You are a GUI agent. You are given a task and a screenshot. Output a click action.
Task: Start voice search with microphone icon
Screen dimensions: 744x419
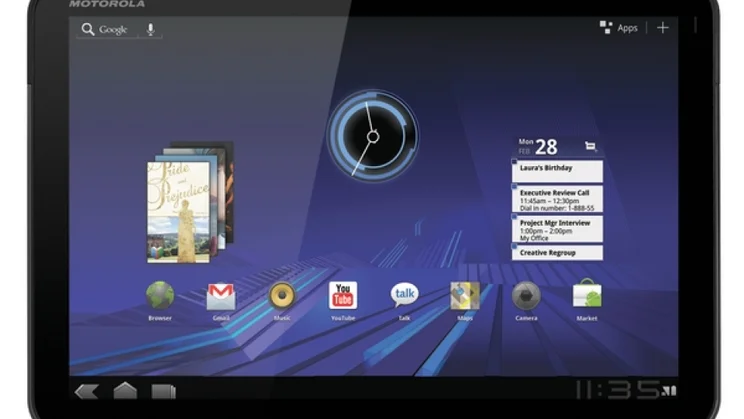[150, 29]
